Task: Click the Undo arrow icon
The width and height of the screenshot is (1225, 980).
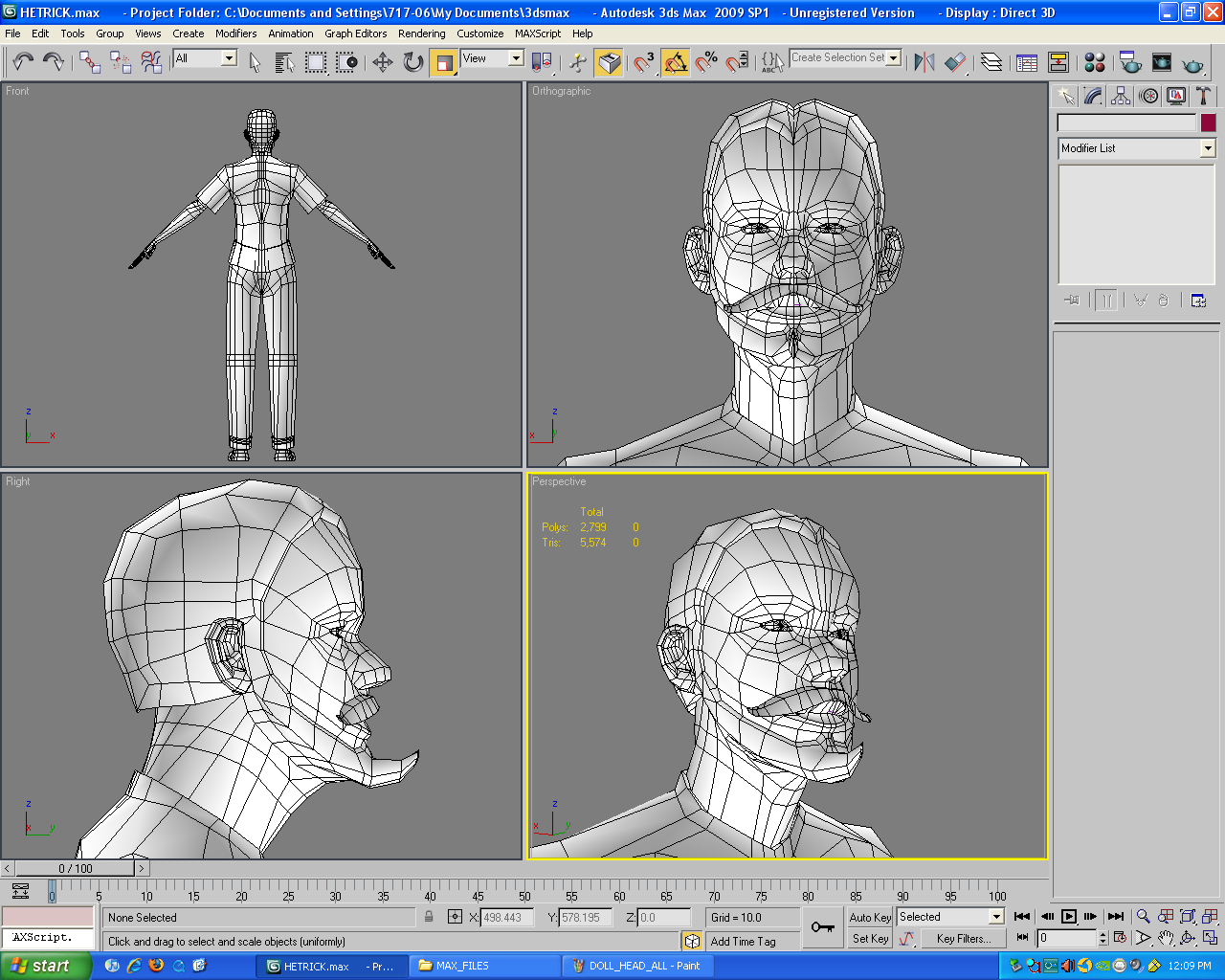Action: pos(23,62)
